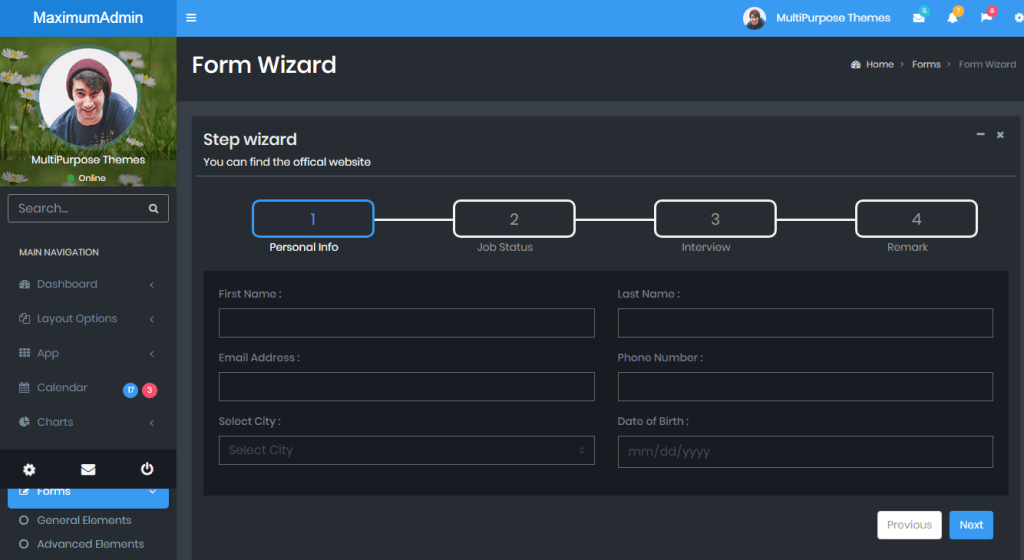The image size is (1024, 560).
Task: Click the hamburger sidebar toggle icon
Action: (x=191, y=18)
